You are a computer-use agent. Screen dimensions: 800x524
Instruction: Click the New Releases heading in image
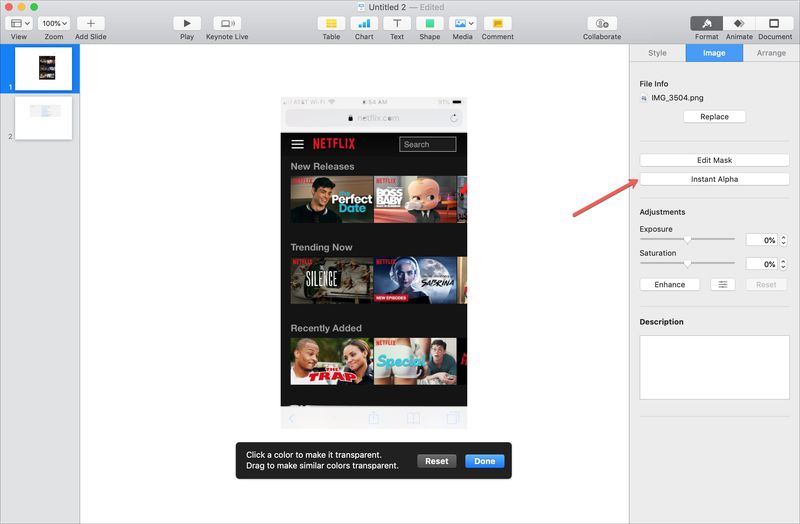[x=322, y=166]
